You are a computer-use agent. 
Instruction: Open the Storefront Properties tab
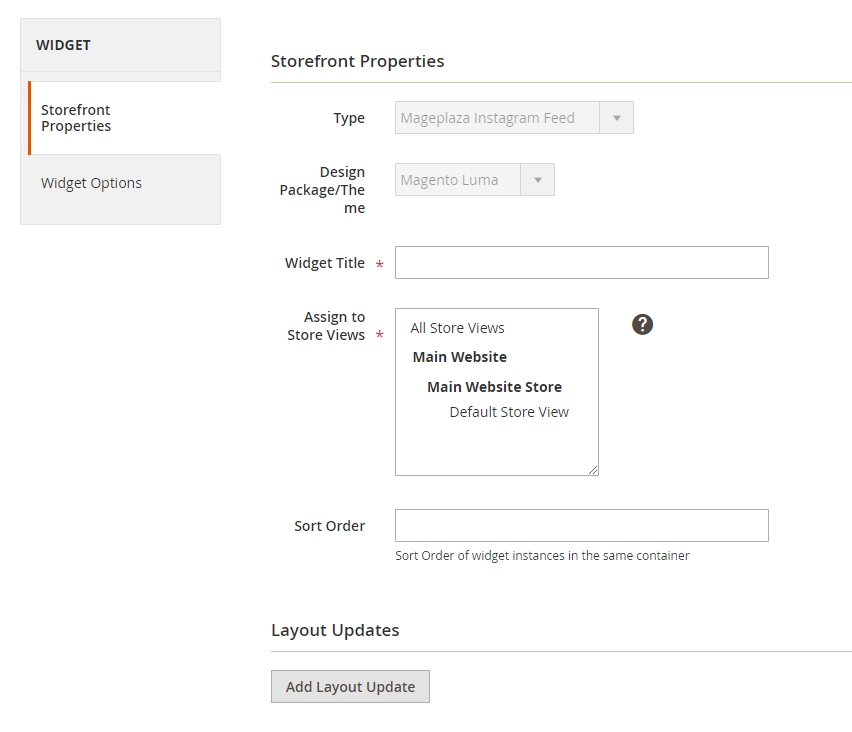point(76,118)
